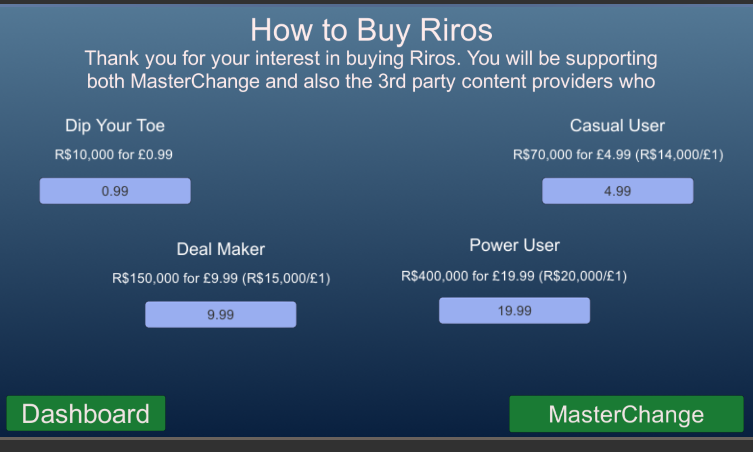Image resolution: width=753 pixels, height=452 pixels.
Task: Select the 19.99 Power User button
Action: click(x=514, y=311)
